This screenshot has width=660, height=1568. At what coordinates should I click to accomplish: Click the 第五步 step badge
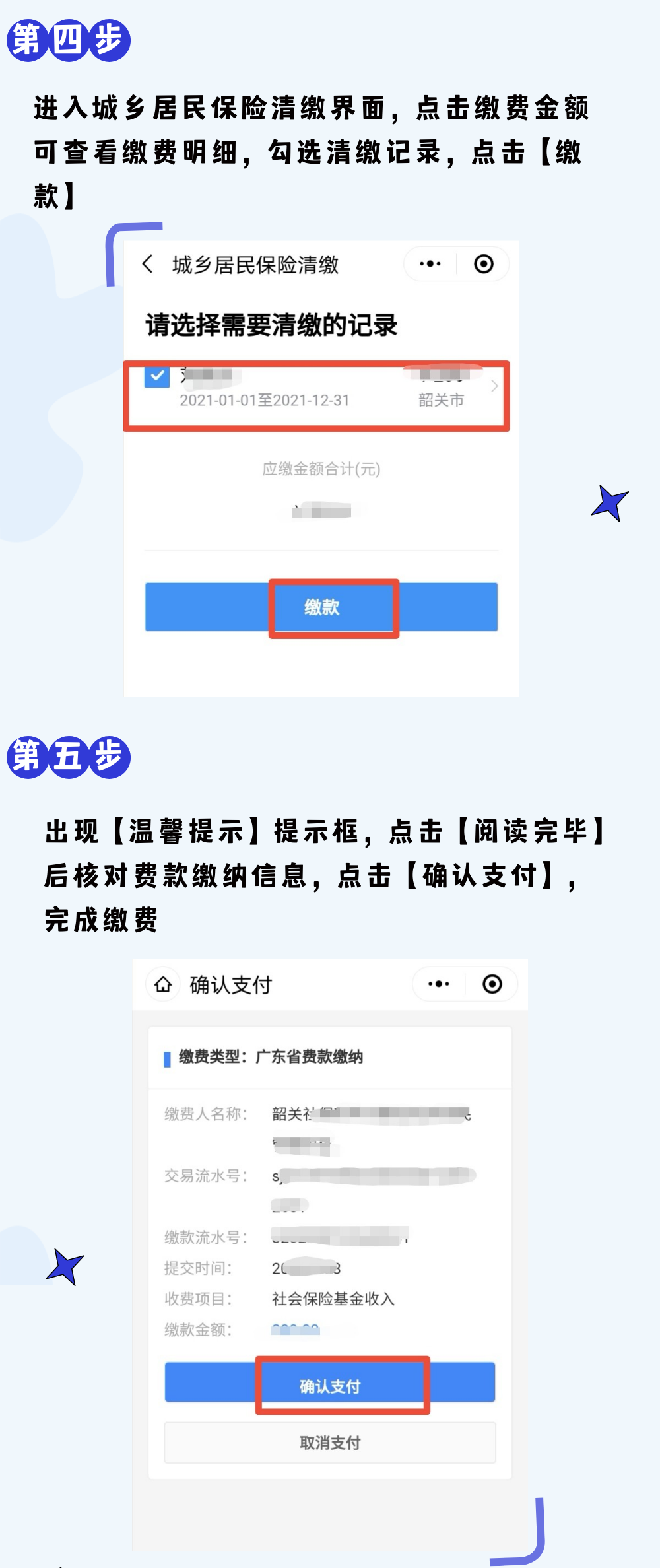coord(69,757)
